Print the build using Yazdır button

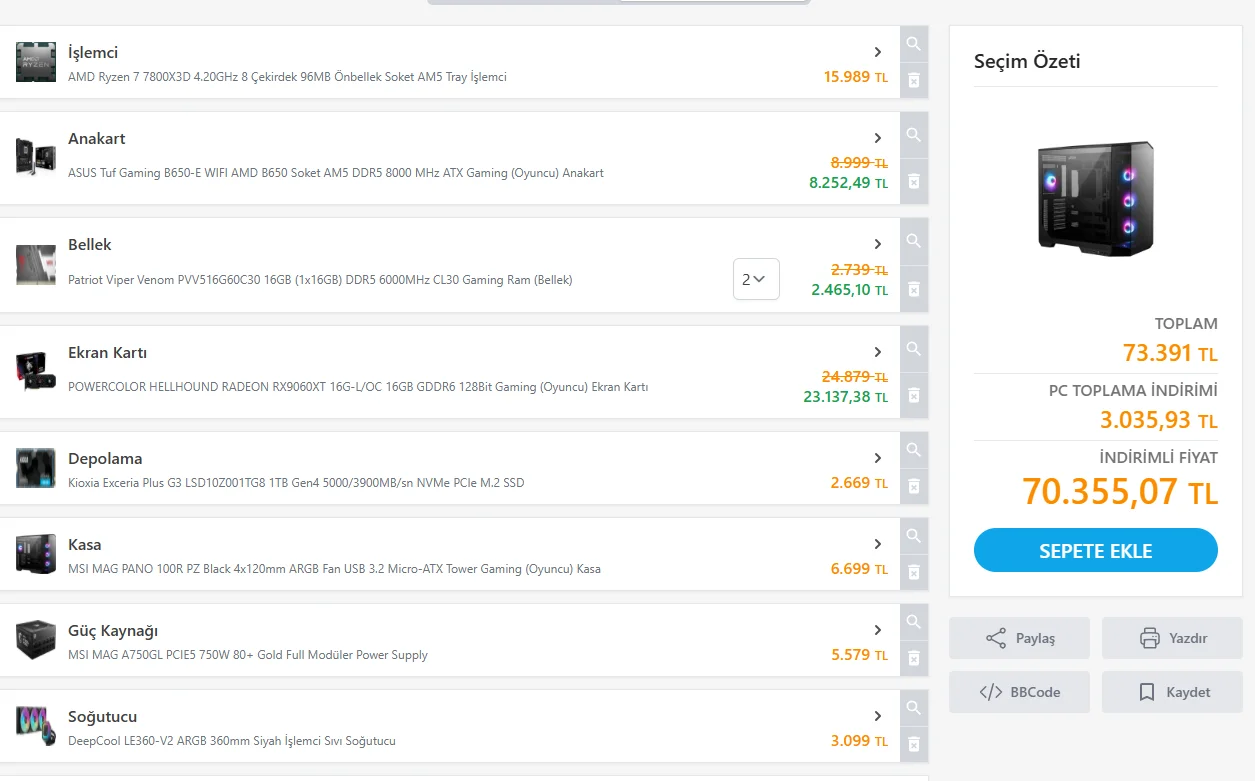1172,638
